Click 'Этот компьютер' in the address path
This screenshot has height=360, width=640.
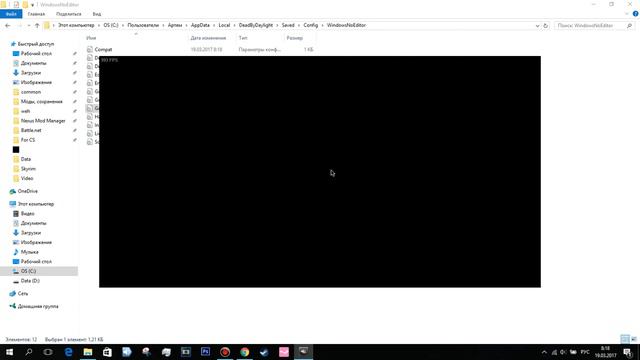point(76,25)
